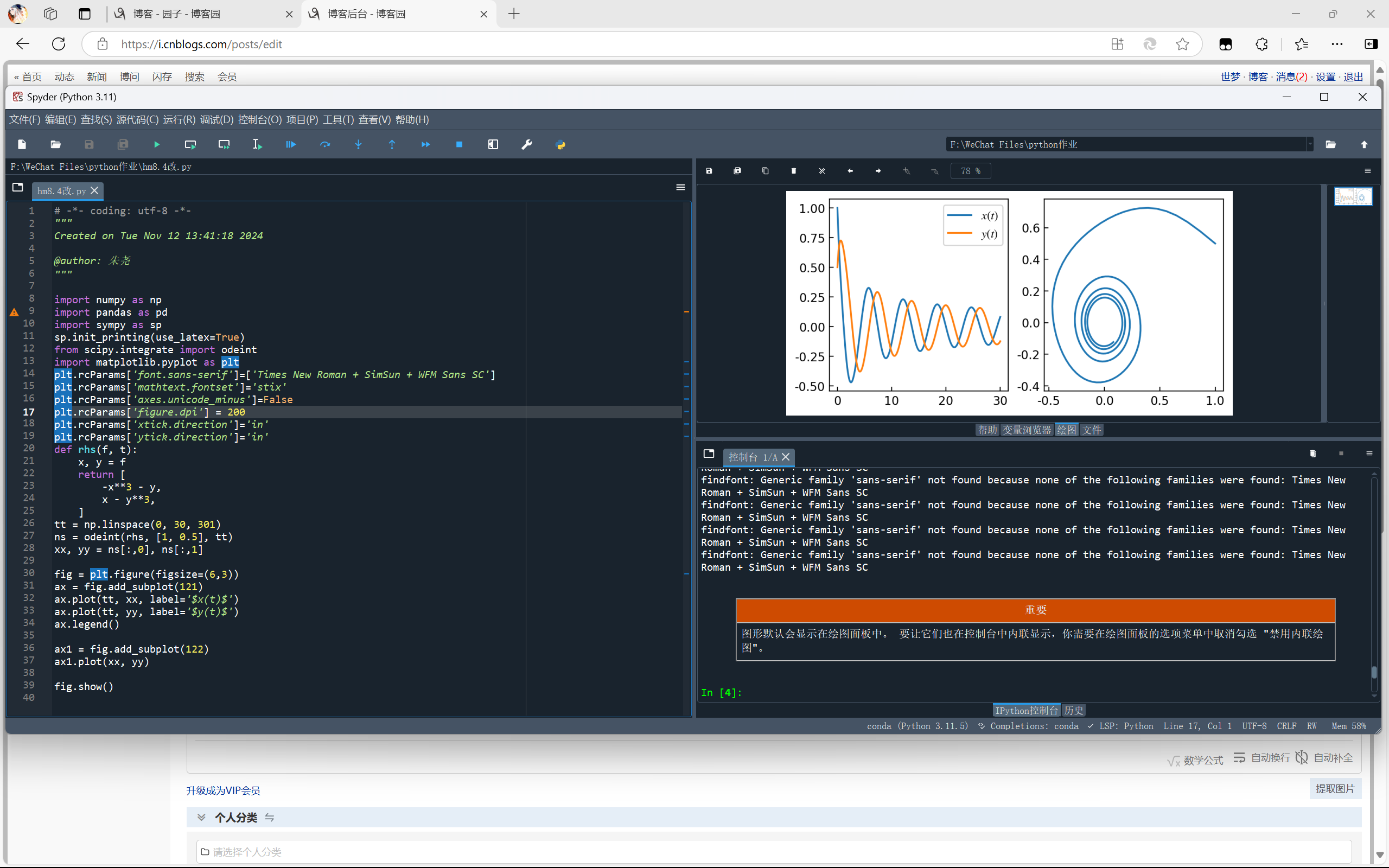Click 升级成为VIP会员 link

(224, 790)
